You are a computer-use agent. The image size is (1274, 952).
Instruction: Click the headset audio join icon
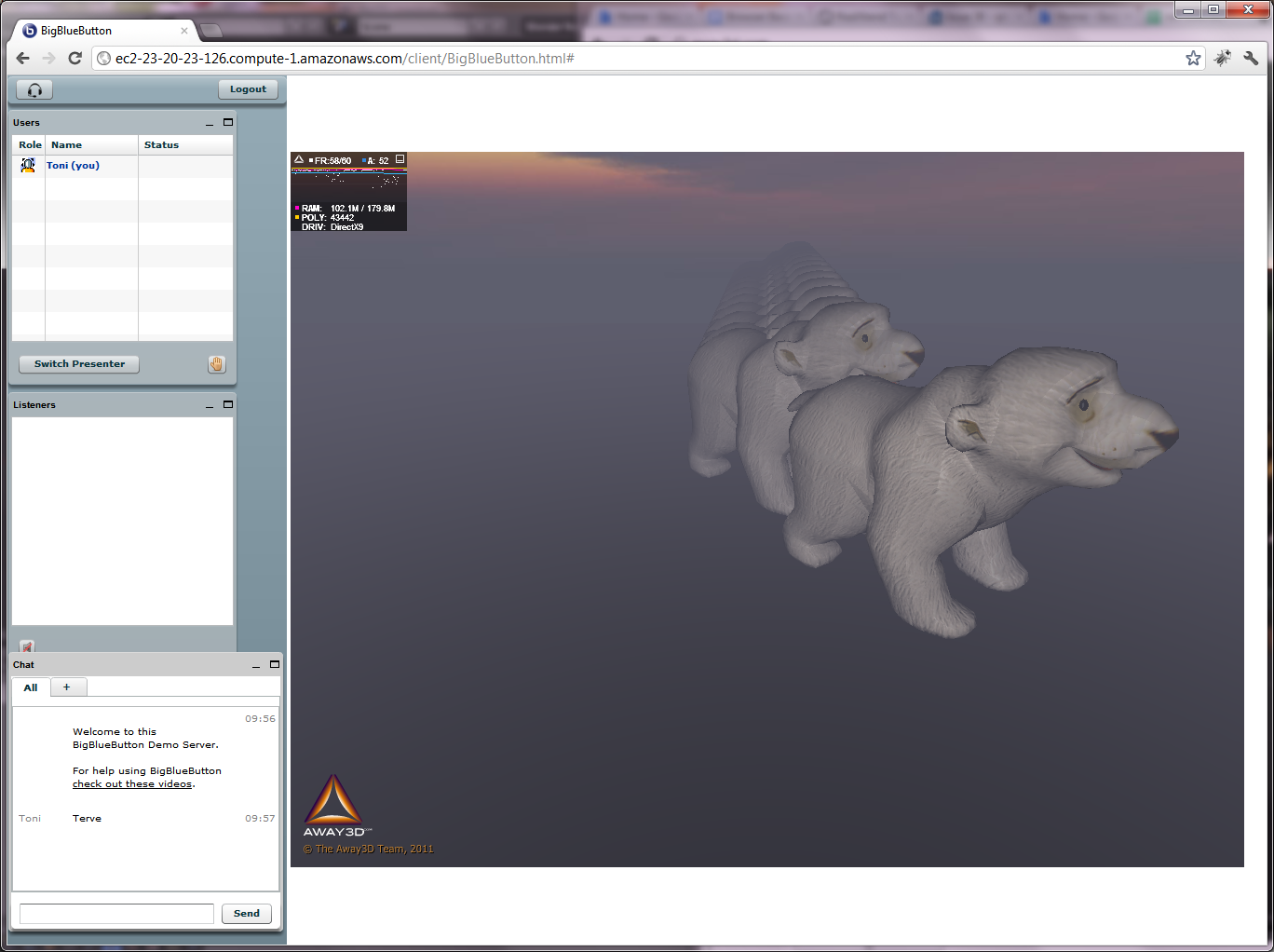coord(34,89)
